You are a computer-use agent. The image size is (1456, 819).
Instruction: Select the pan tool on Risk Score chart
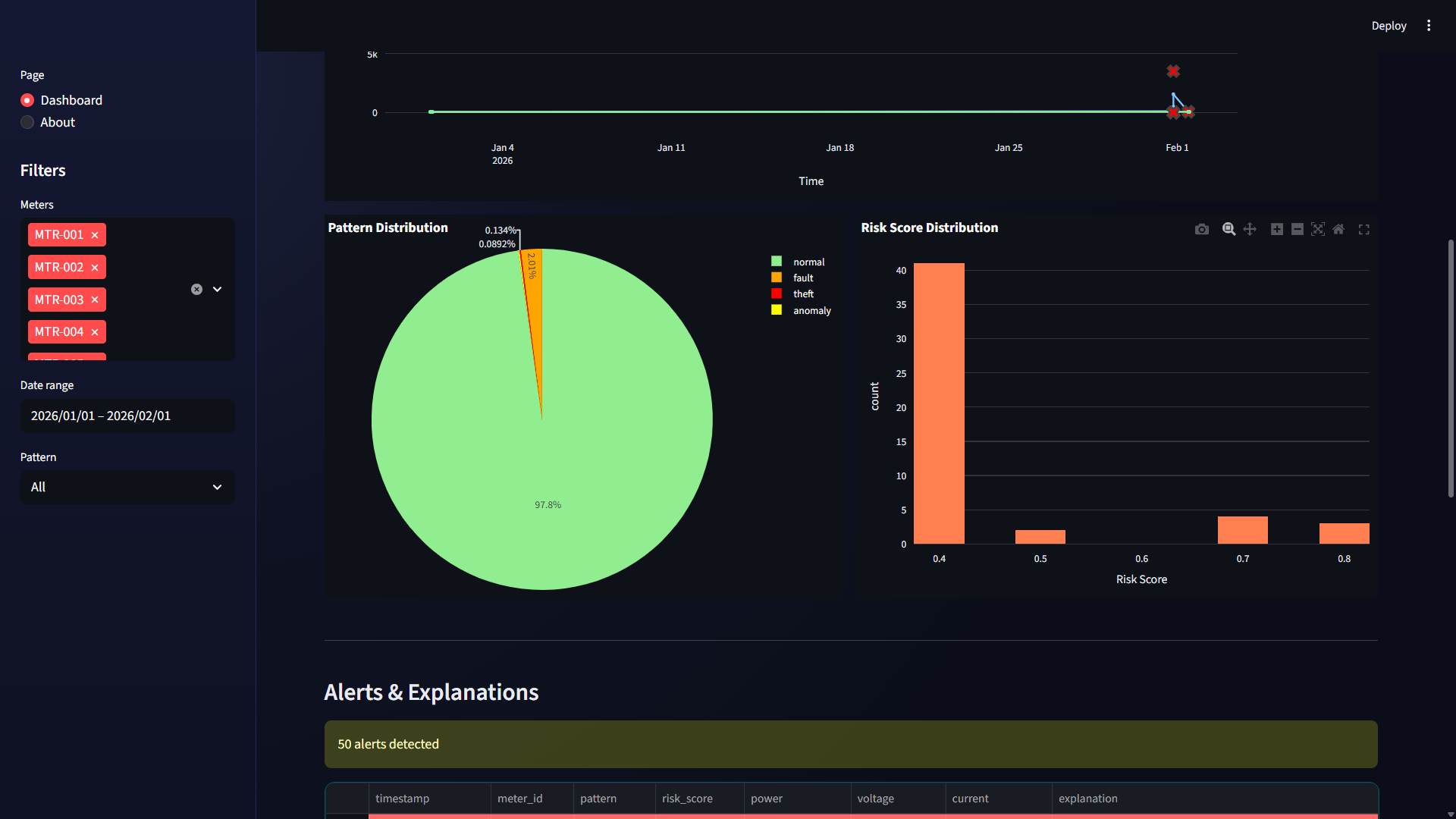[1250, 228]
